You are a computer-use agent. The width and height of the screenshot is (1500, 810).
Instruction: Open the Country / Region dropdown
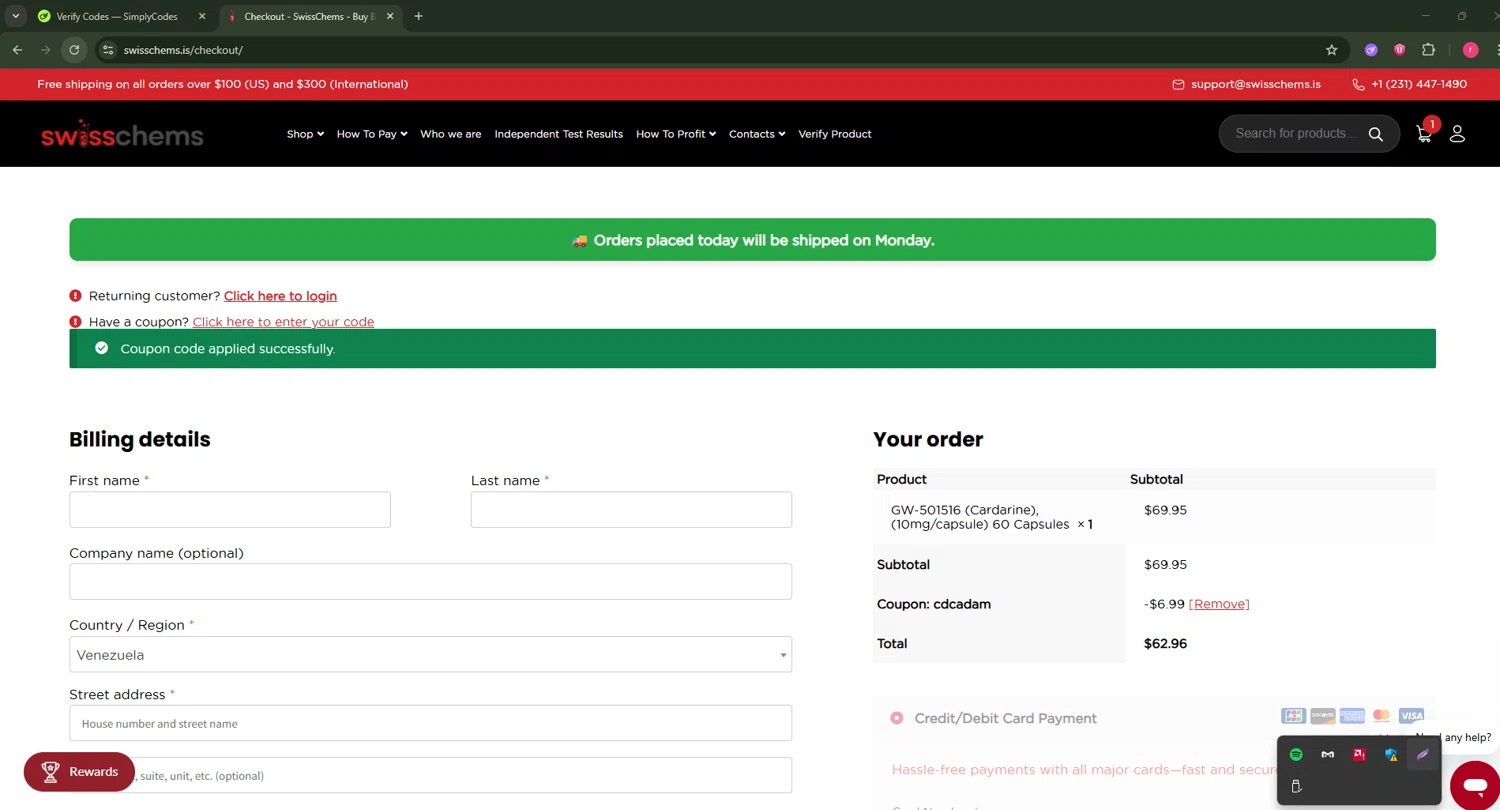pyautogui.click(x=430, y=655)
